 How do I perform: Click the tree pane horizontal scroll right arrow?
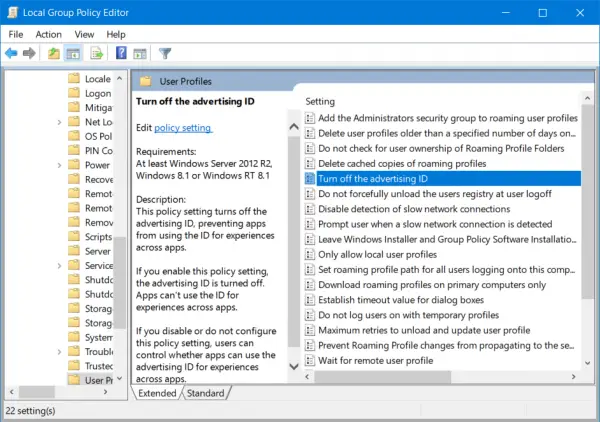pyautogui.click(x=105, y=392)
